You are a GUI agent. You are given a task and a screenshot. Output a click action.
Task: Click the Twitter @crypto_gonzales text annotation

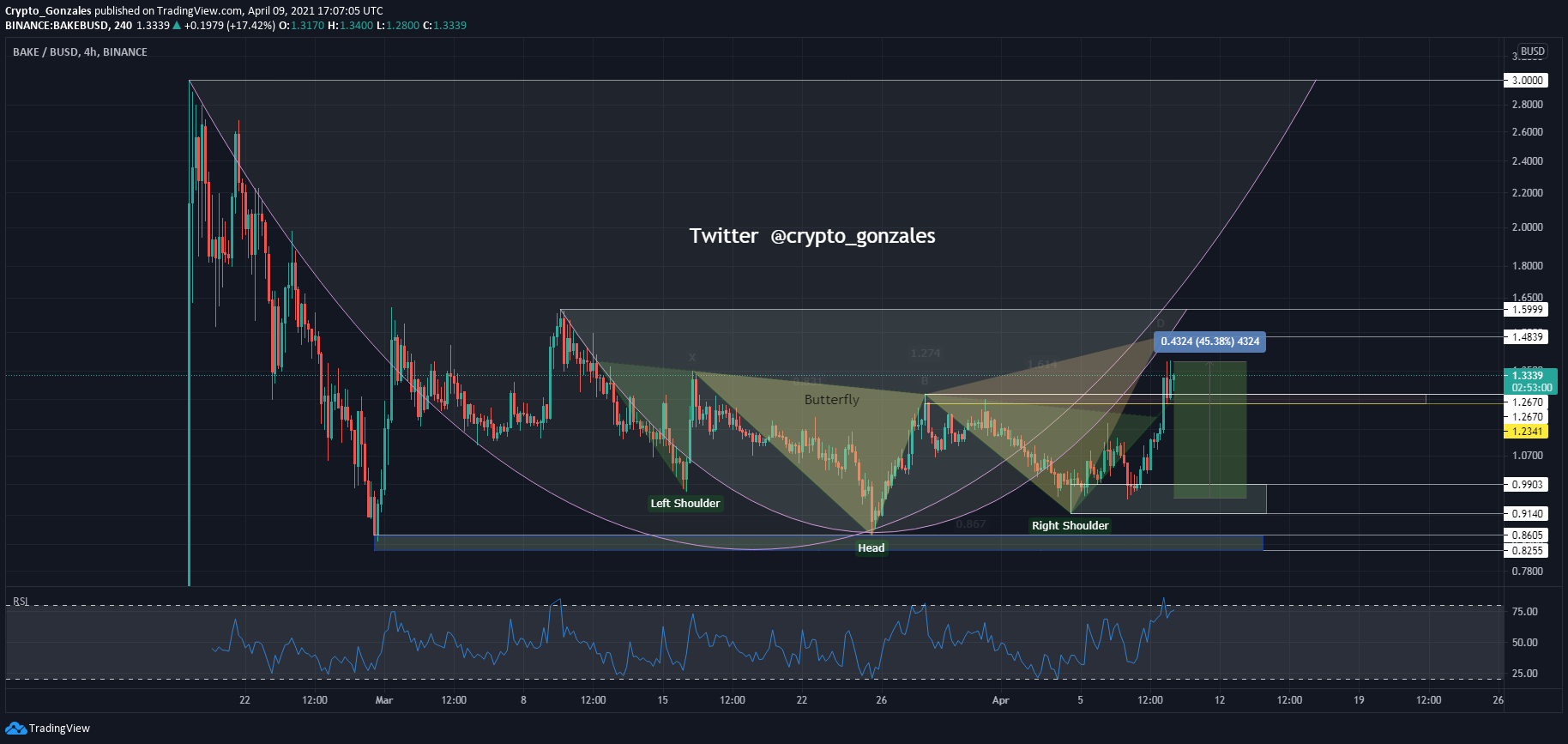812,236
